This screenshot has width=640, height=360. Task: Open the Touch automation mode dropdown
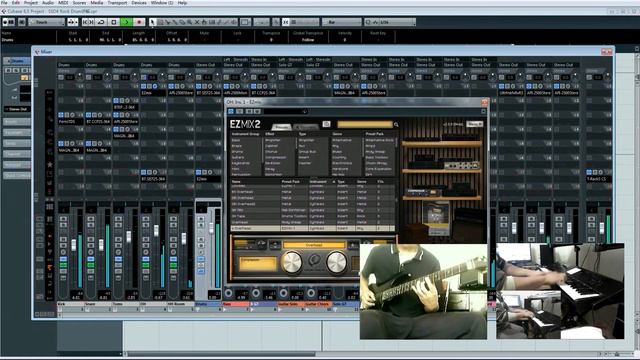point(46,22)
